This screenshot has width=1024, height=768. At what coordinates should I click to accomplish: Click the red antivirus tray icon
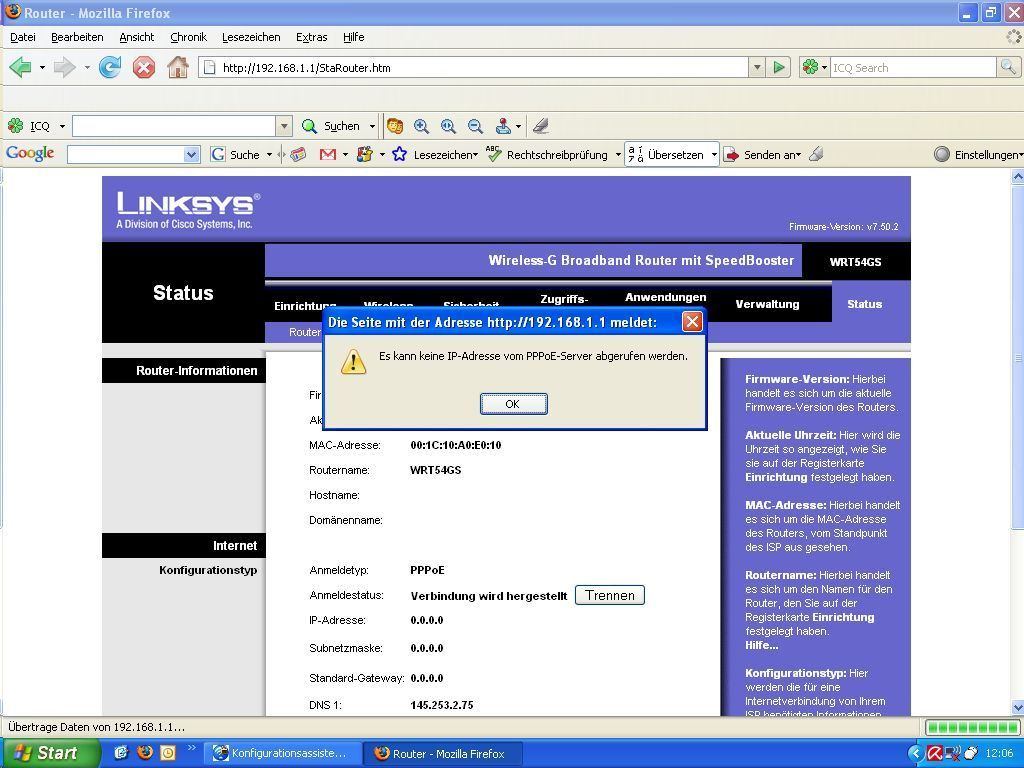click(x=935, y=754)
